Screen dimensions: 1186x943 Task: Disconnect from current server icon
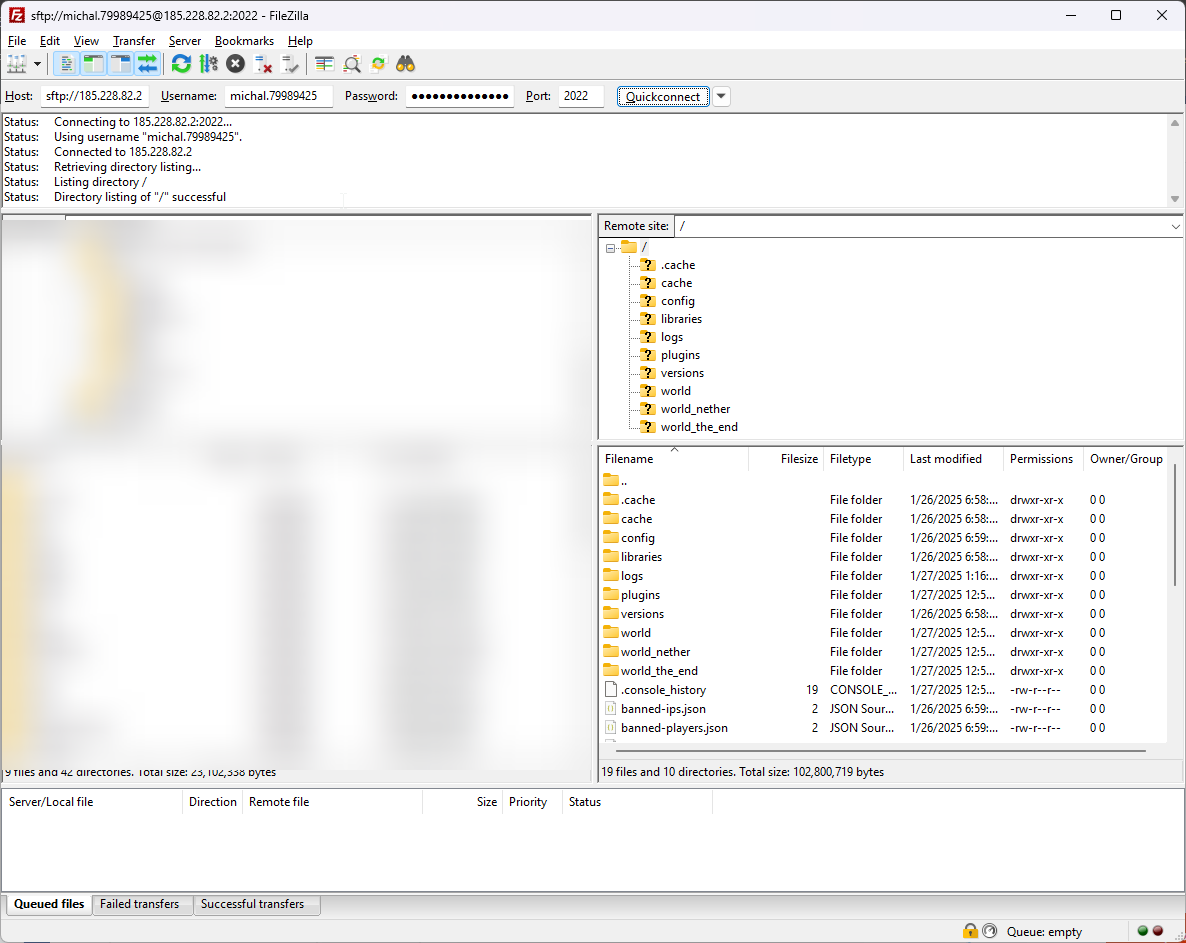tap(262, 64)
